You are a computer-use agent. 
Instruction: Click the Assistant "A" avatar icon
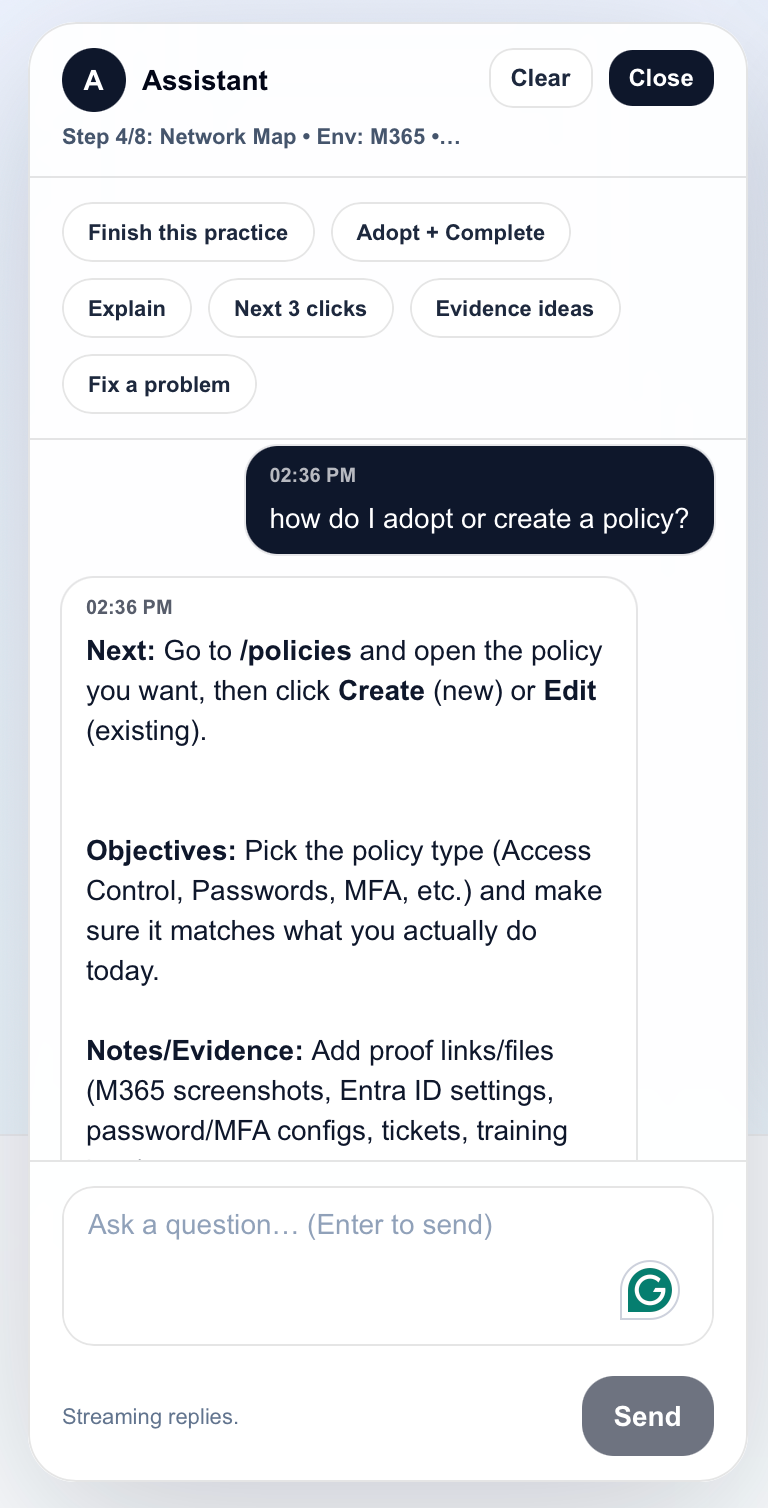93,80
